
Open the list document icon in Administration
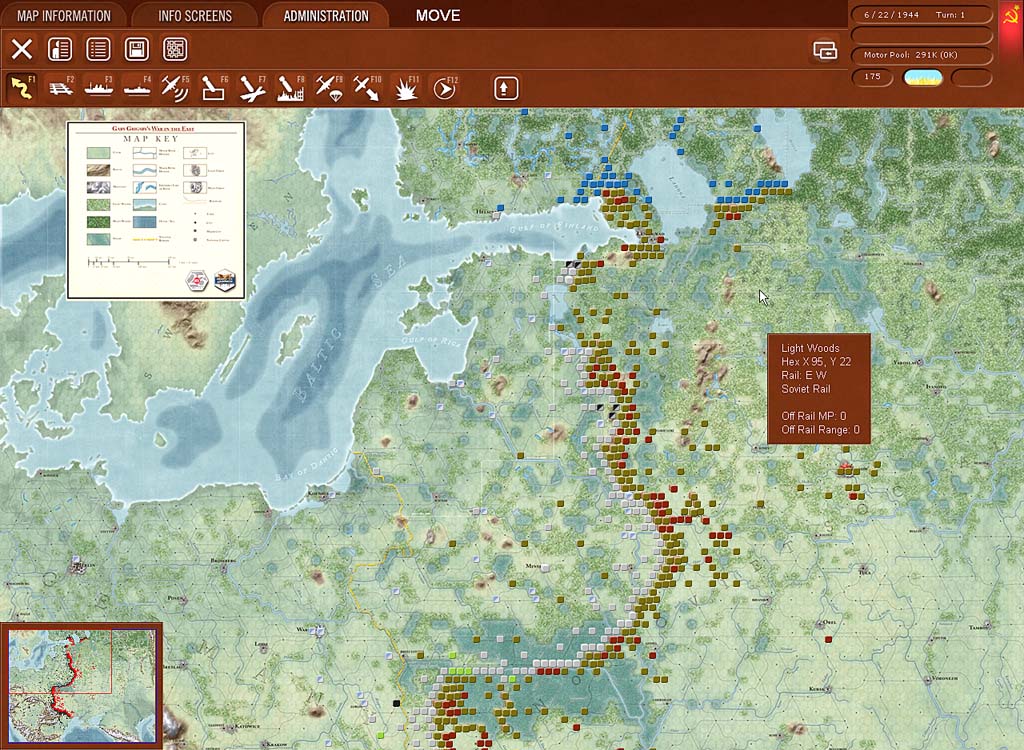99,49
